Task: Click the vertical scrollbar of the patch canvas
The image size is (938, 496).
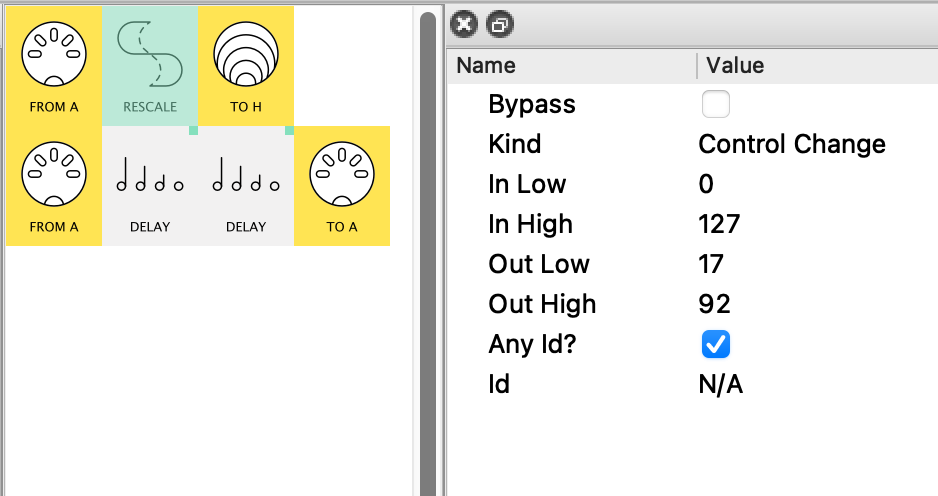Action: (x=427, y=250)
